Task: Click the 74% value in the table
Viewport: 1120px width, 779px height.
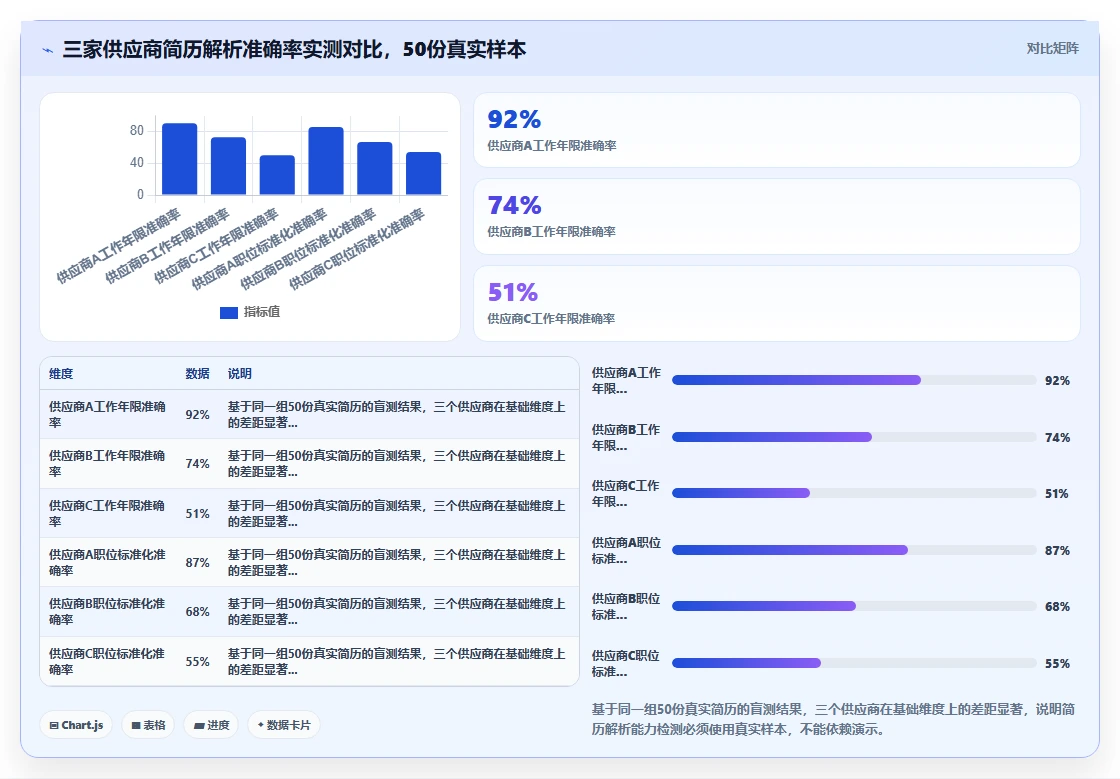Action: click(x=197, y=464)
